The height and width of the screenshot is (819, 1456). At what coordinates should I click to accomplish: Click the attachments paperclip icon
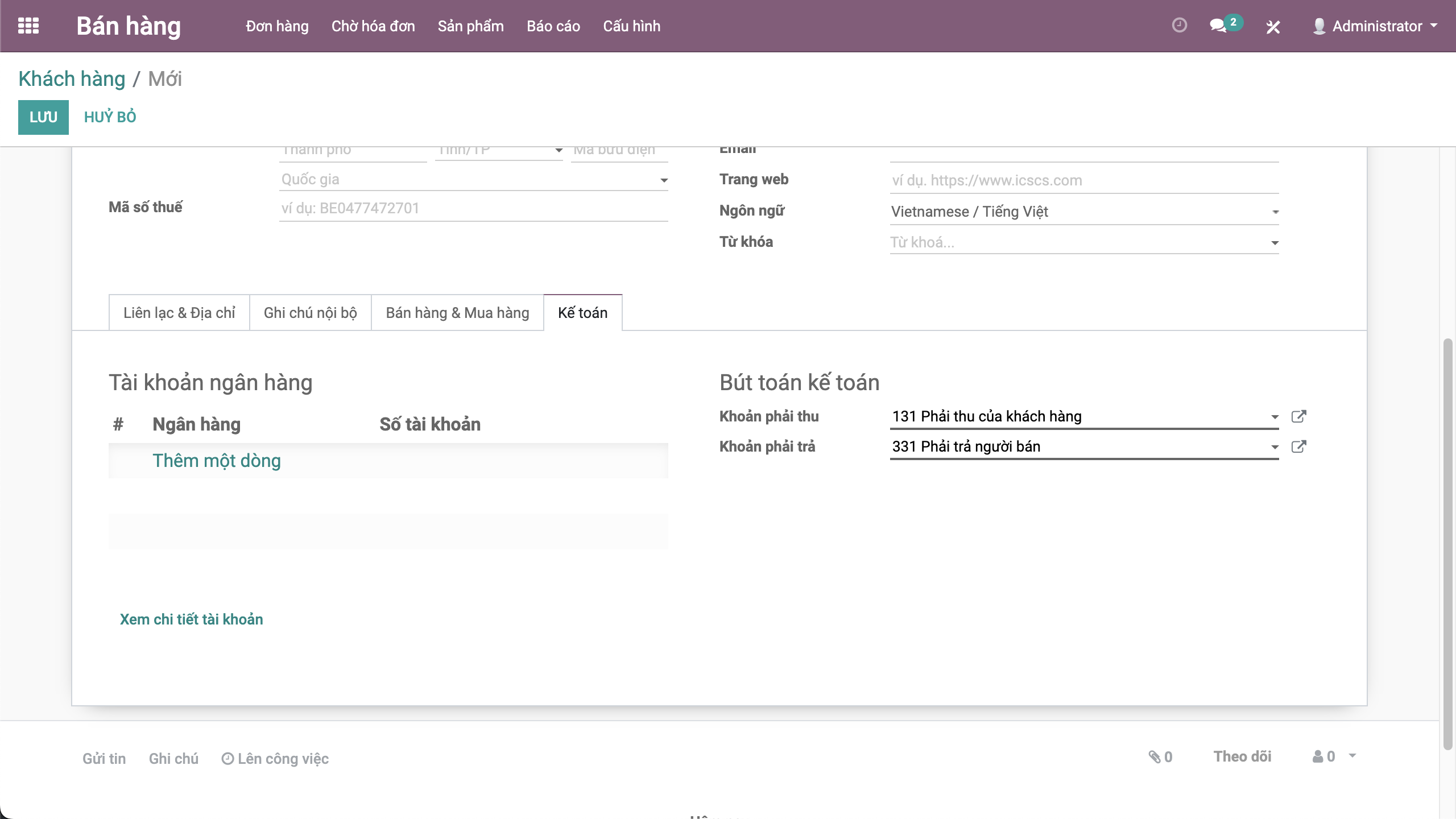click(x=1155, y=756)
